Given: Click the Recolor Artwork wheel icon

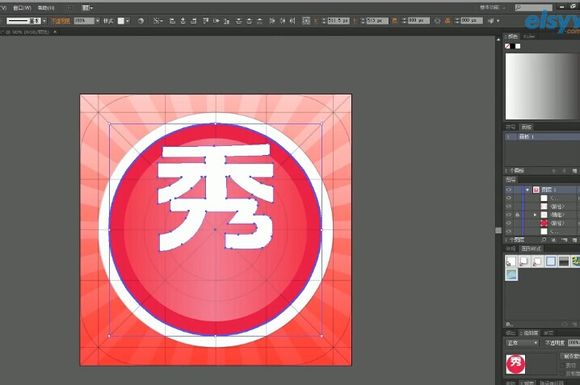Looking at the screenshot, I should click(141, 21).
